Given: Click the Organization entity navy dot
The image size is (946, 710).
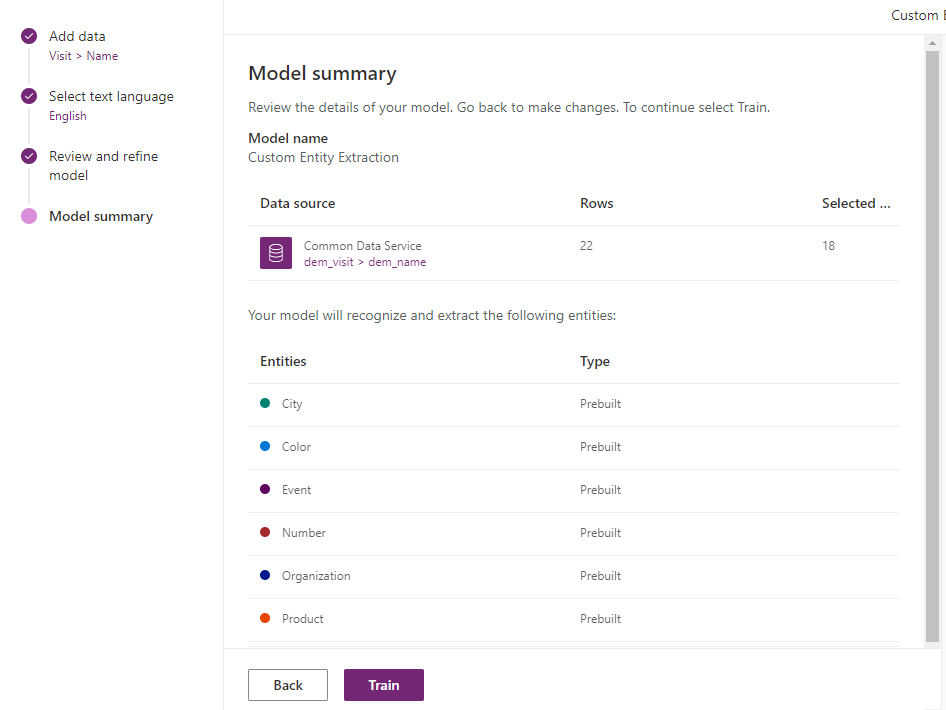Looking at the screenshot, I should pyautogui.click(x=265, y=575).
